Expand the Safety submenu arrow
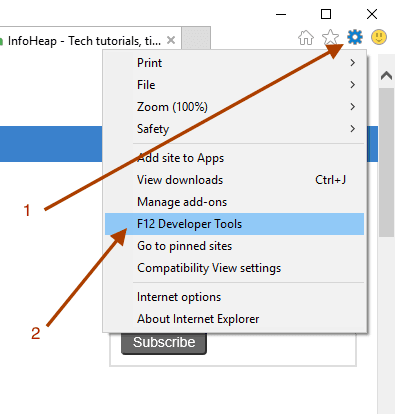Image resolution: width=395 pixels, height=414 pixels. click(x=352, y=129)
